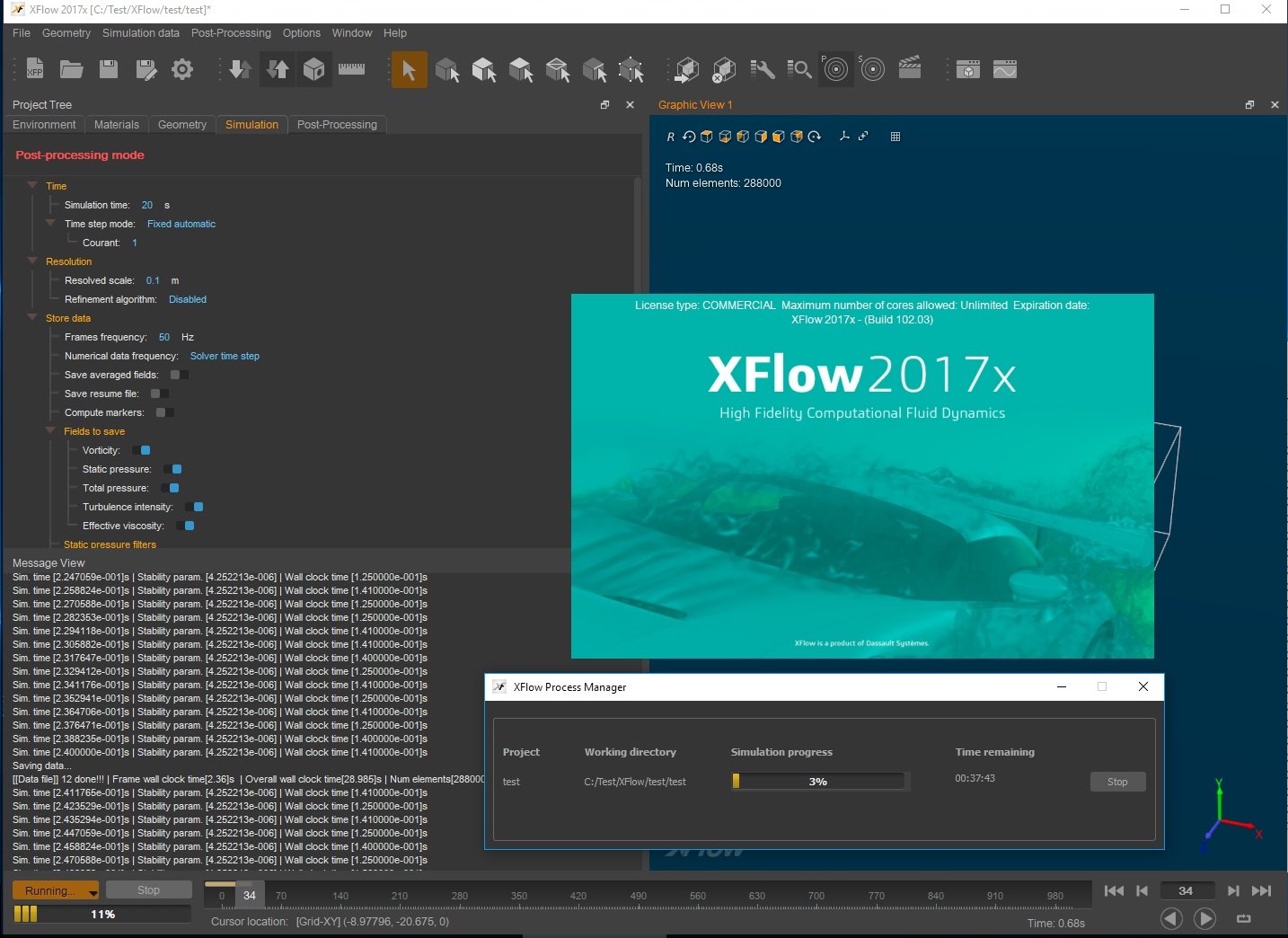This screenshot has height=938, width=1288.
Task: Open the File menu
Action: click(x=22, y=33)
